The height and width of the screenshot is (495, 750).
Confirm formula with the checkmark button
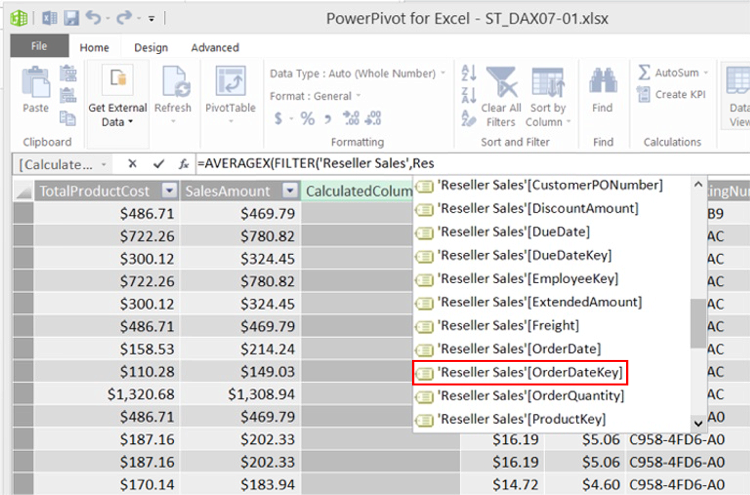(158, 163)
